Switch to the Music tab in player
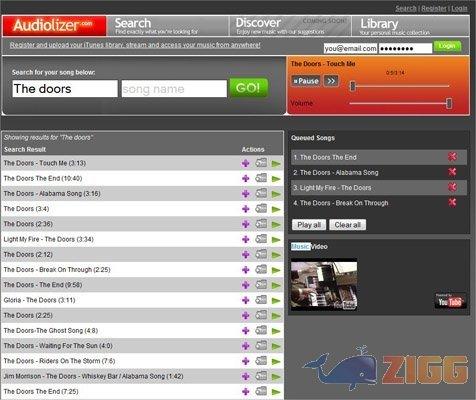Viewport: 476px width, 400px height. pyautogui.click(x=300, y=247)
